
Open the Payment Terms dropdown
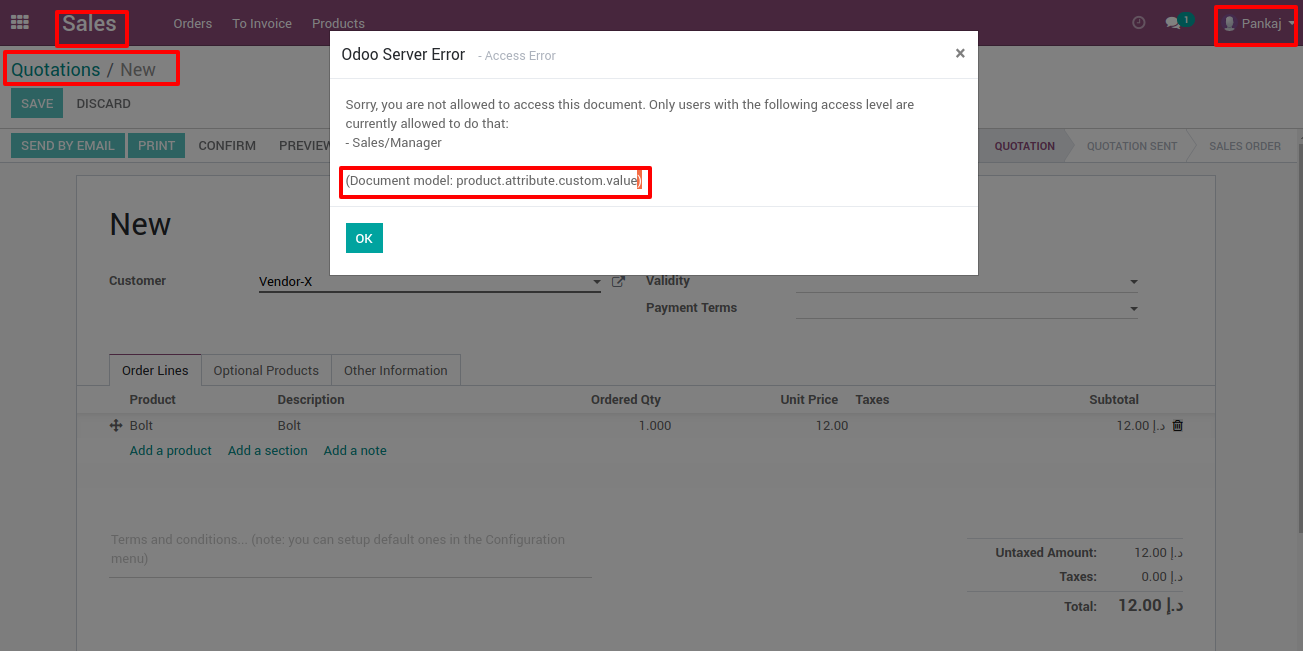coord(1133,307)
